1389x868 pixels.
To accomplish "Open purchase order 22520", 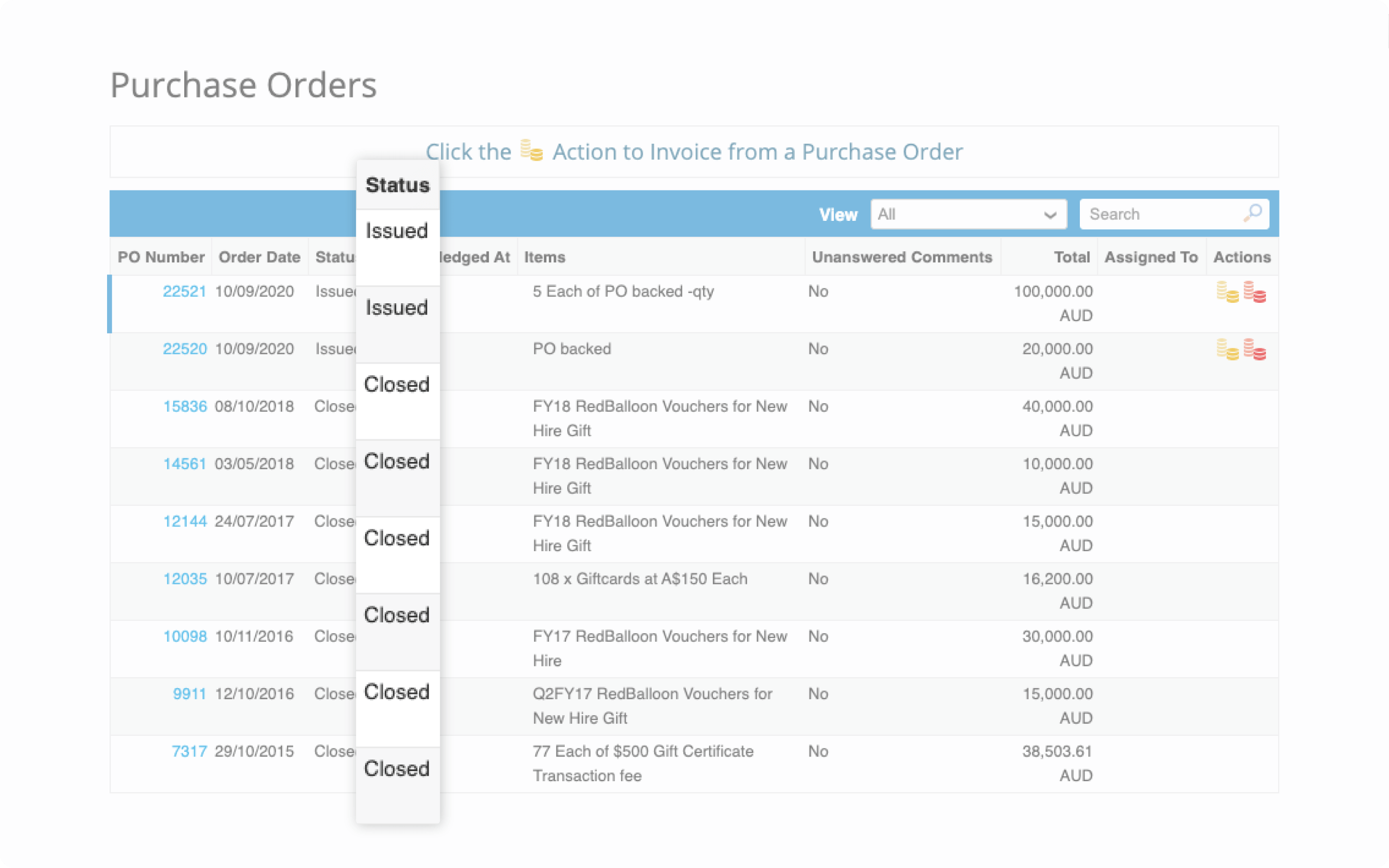I will click(185, 349).
